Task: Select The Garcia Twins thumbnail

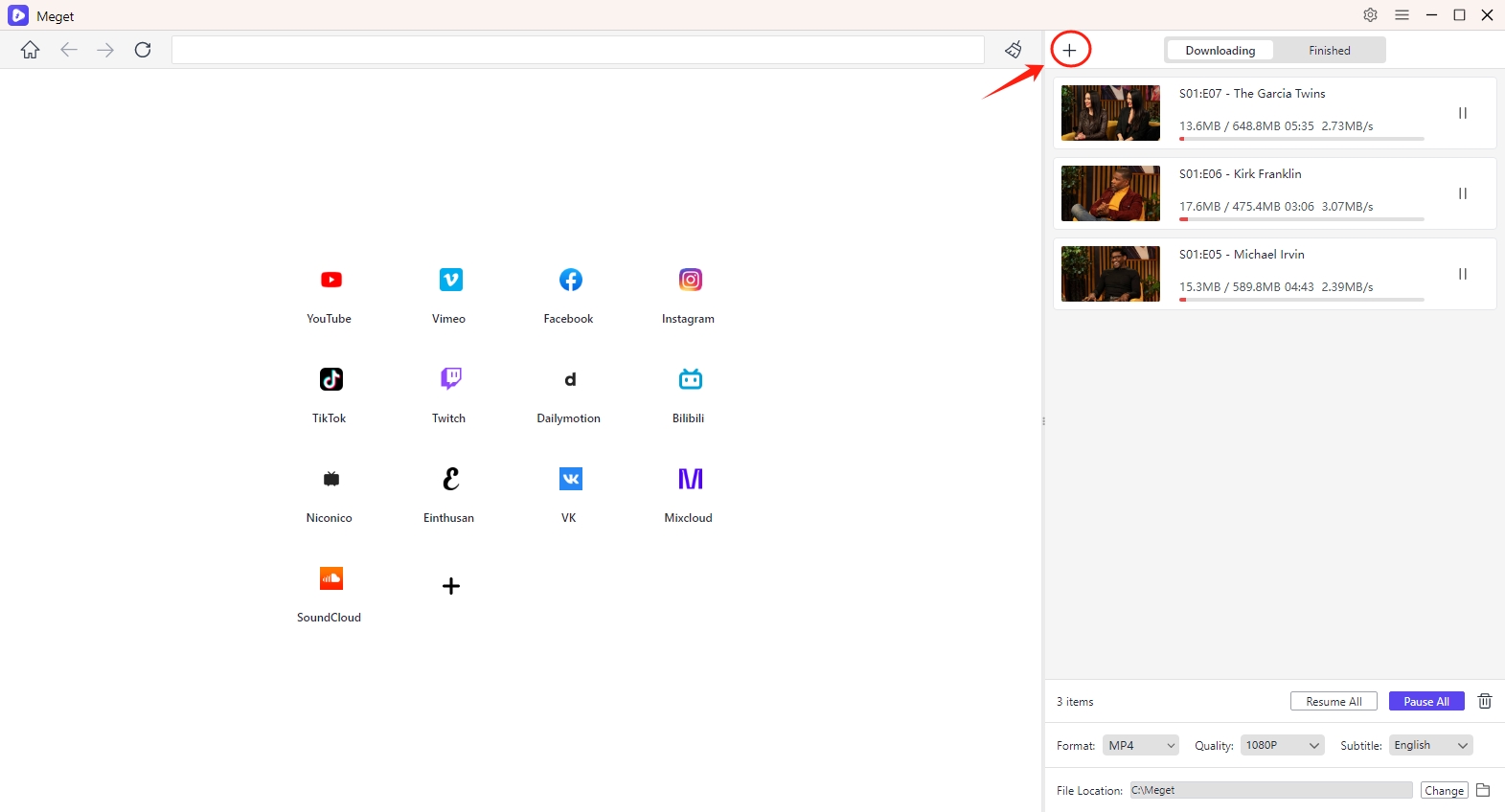Action: pos(1110,113)
